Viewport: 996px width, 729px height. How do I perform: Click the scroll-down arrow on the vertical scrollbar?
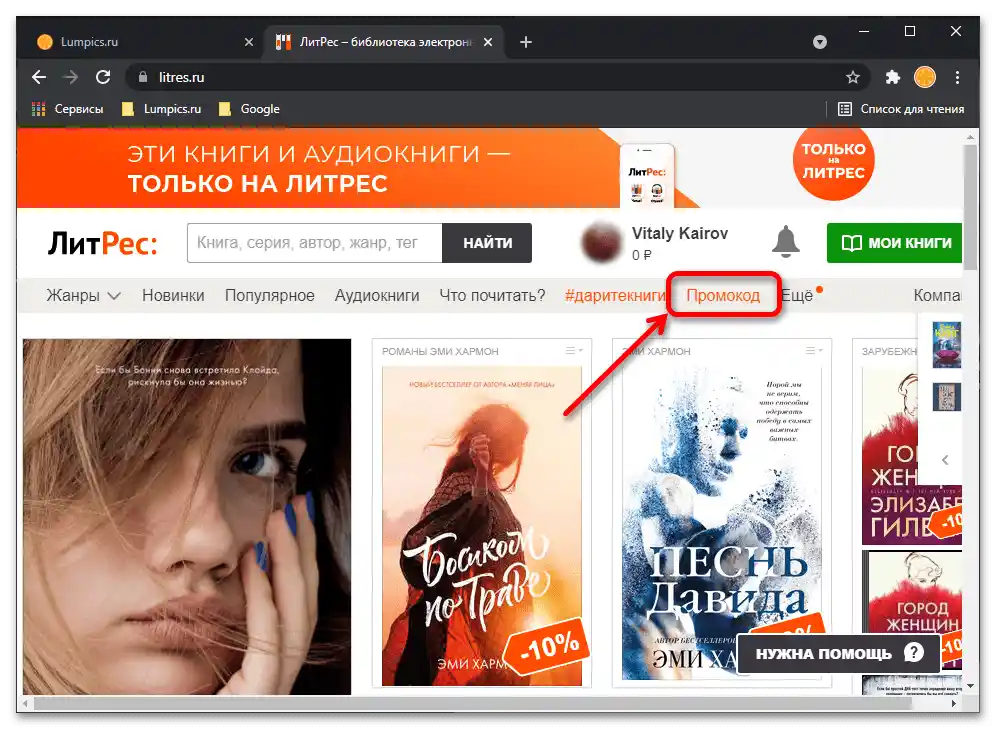[970, 686]
